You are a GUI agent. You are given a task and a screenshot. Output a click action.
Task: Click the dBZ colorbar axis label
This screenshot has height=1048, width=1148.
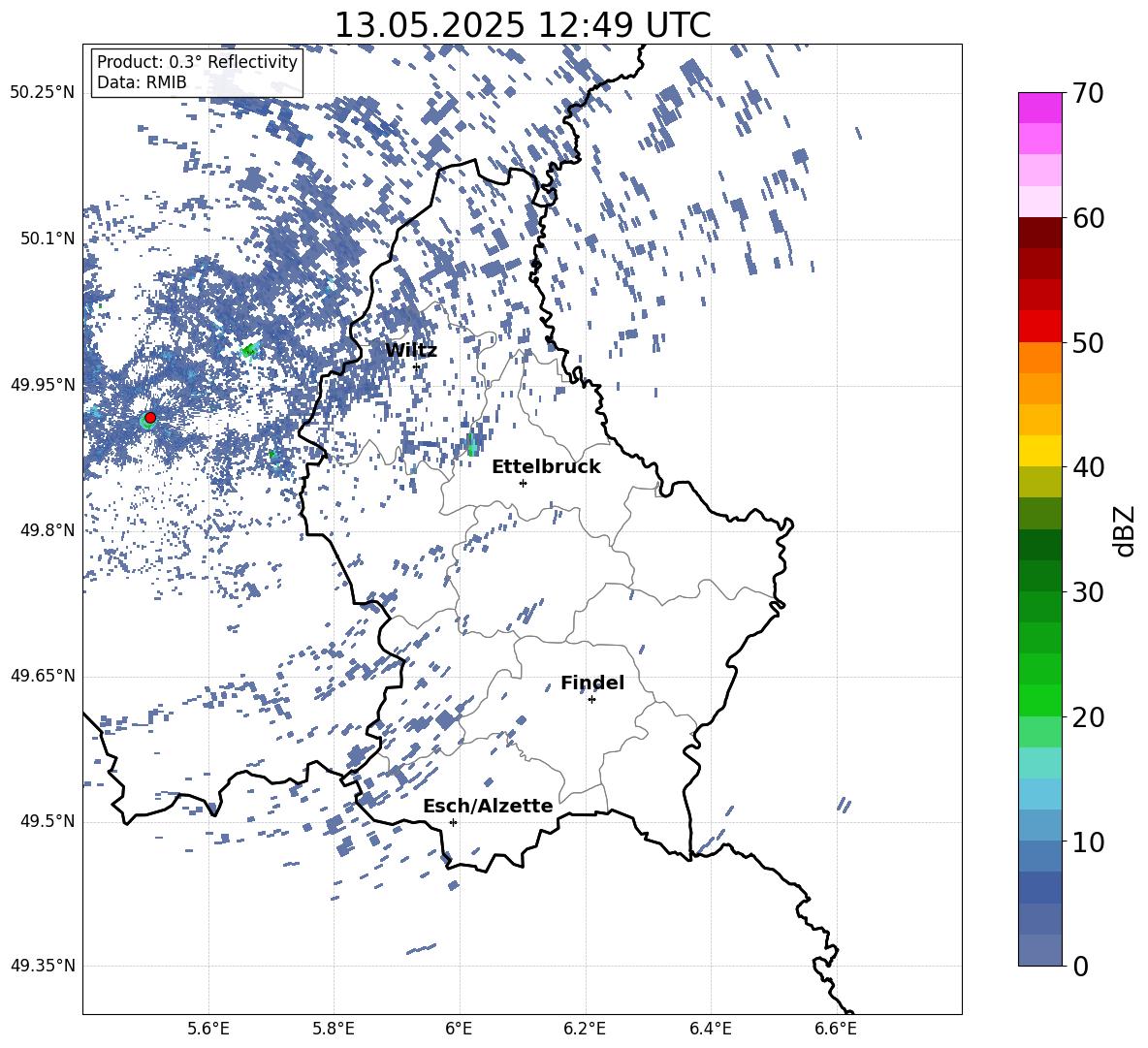pos(1125,530)
